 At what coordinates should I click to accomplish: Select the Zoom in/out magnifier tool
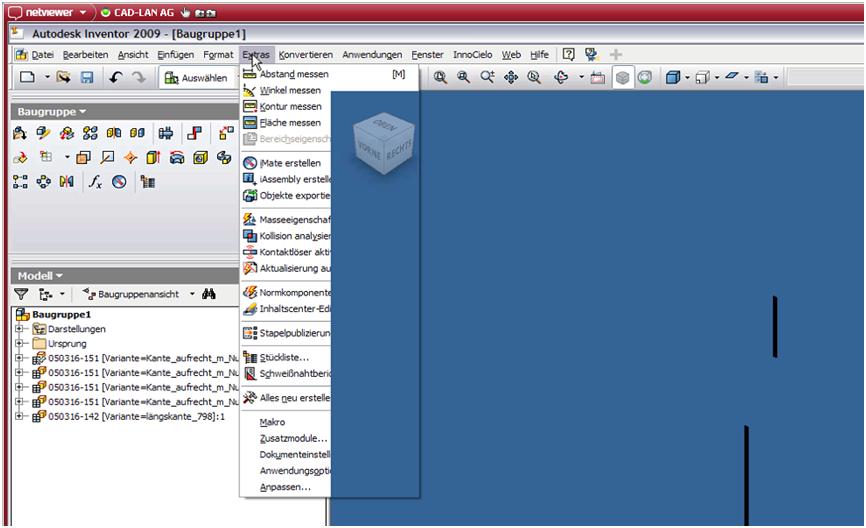[487, 77]
